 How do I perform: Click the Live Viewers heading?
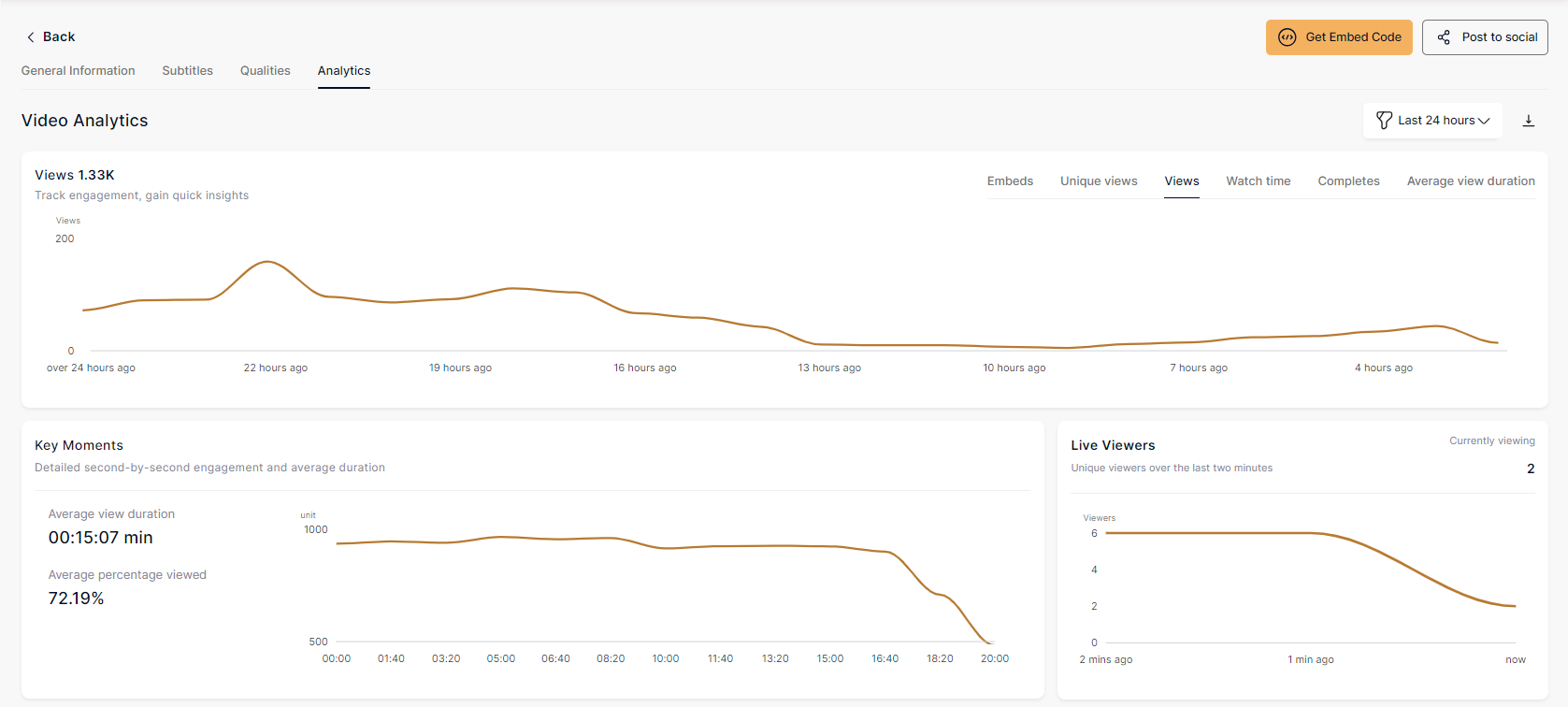1113,445
